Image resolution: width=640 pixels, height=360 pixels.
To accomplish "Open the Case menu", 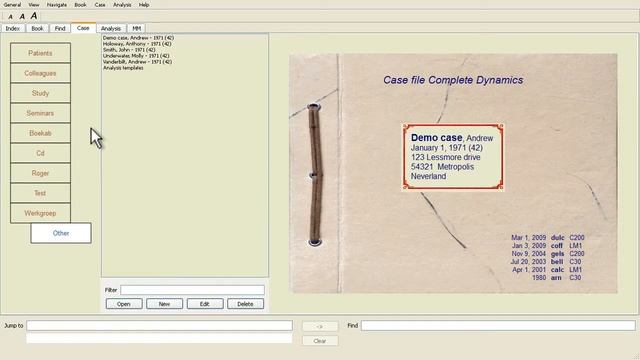I will point(100,5).
